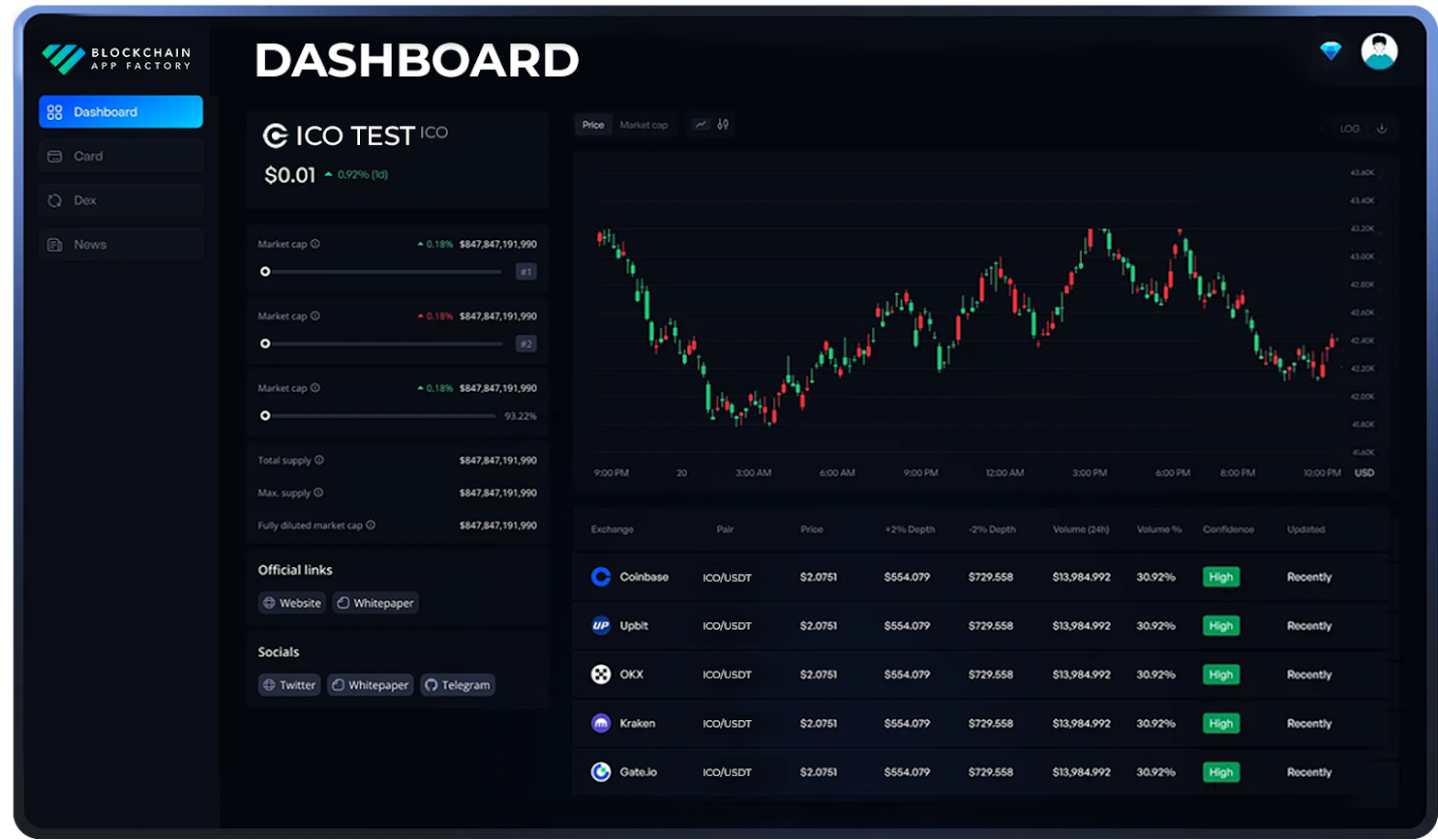Open the official Website link

(x=292, y=603)
